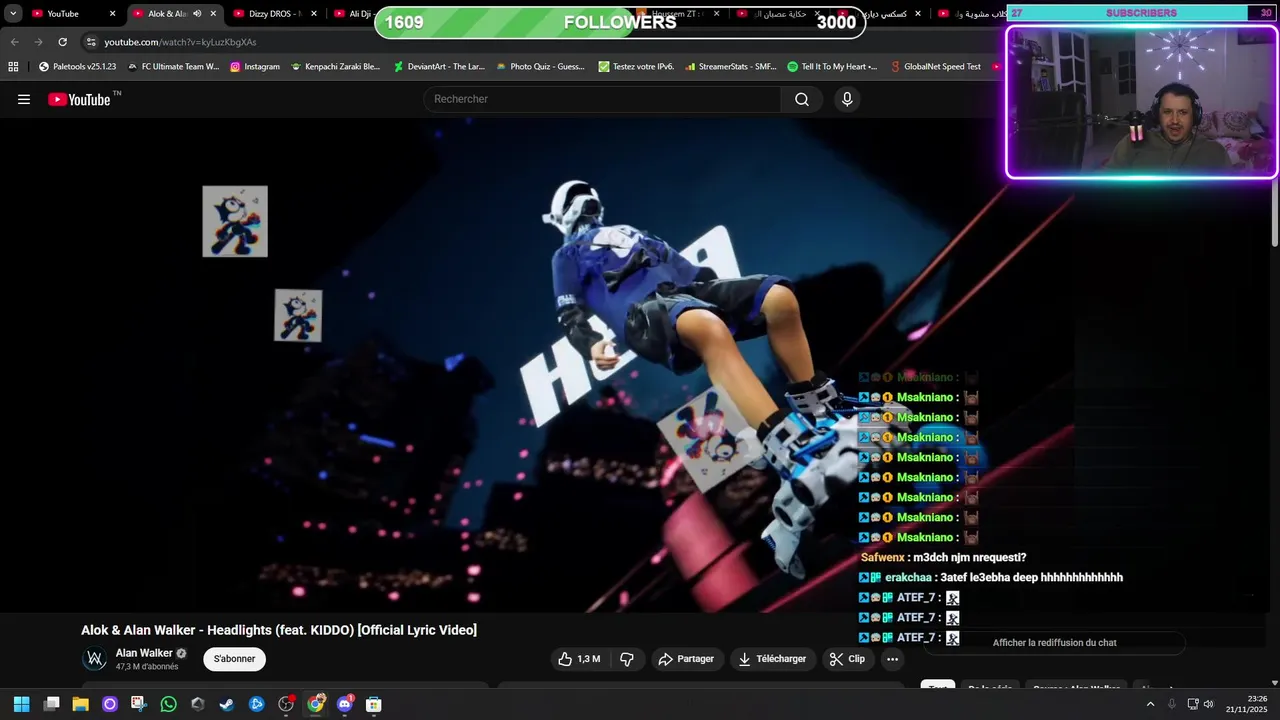View site information icon in address bar
Screen dimensions: 1280x720
click(x=91, y=42)
